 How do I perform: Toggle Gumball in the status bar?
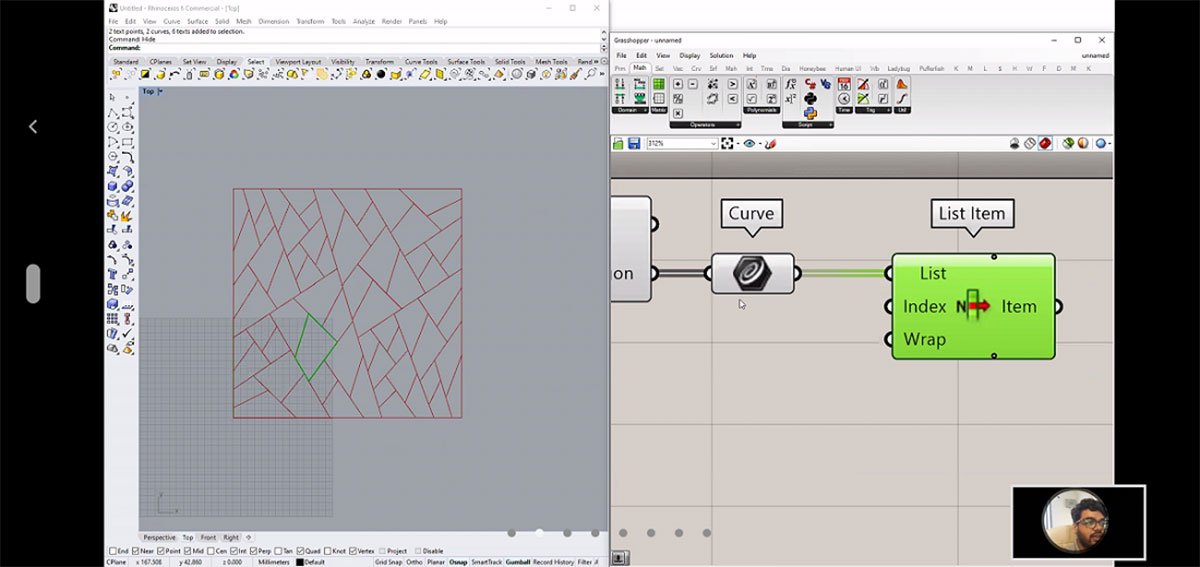(518, 562)
